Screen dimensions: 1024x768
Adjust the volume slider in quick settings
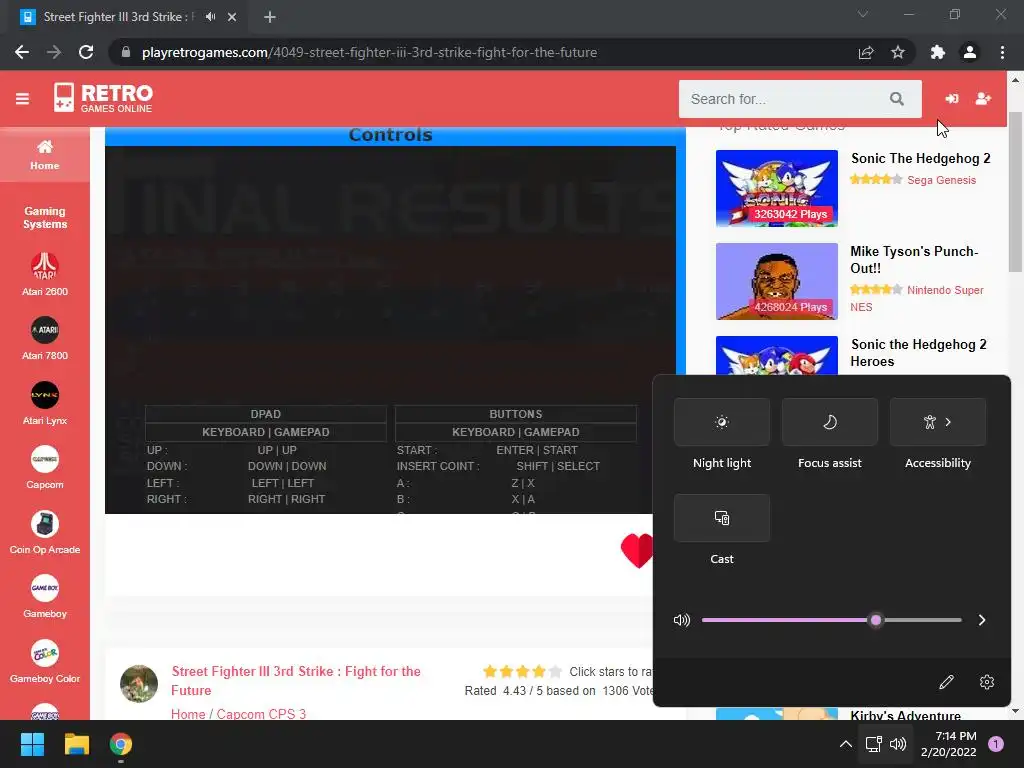[x=831, y=620]
